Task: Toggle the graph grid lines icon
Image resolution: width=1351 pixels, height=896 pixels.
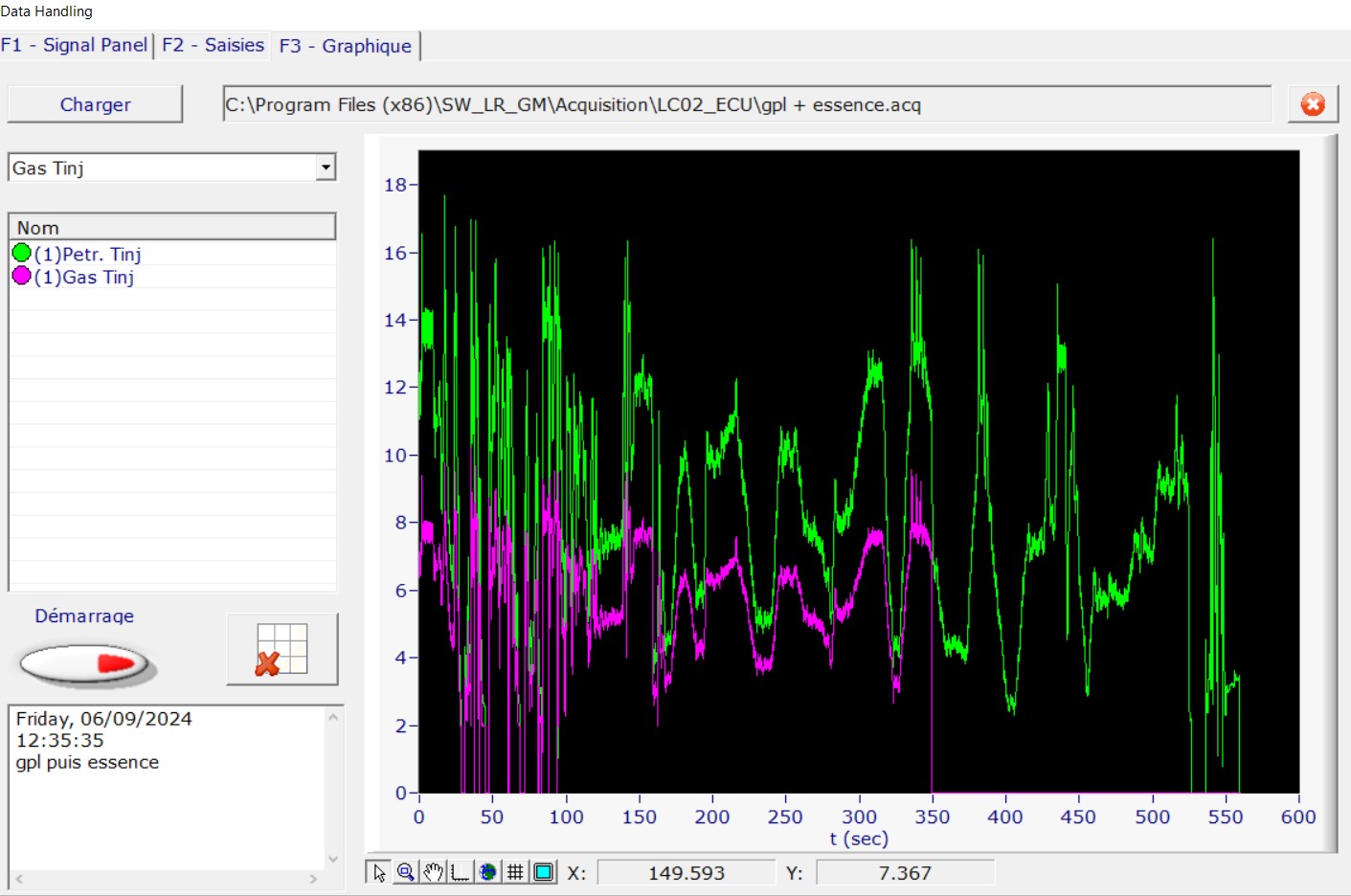Action: click(515, 872)
